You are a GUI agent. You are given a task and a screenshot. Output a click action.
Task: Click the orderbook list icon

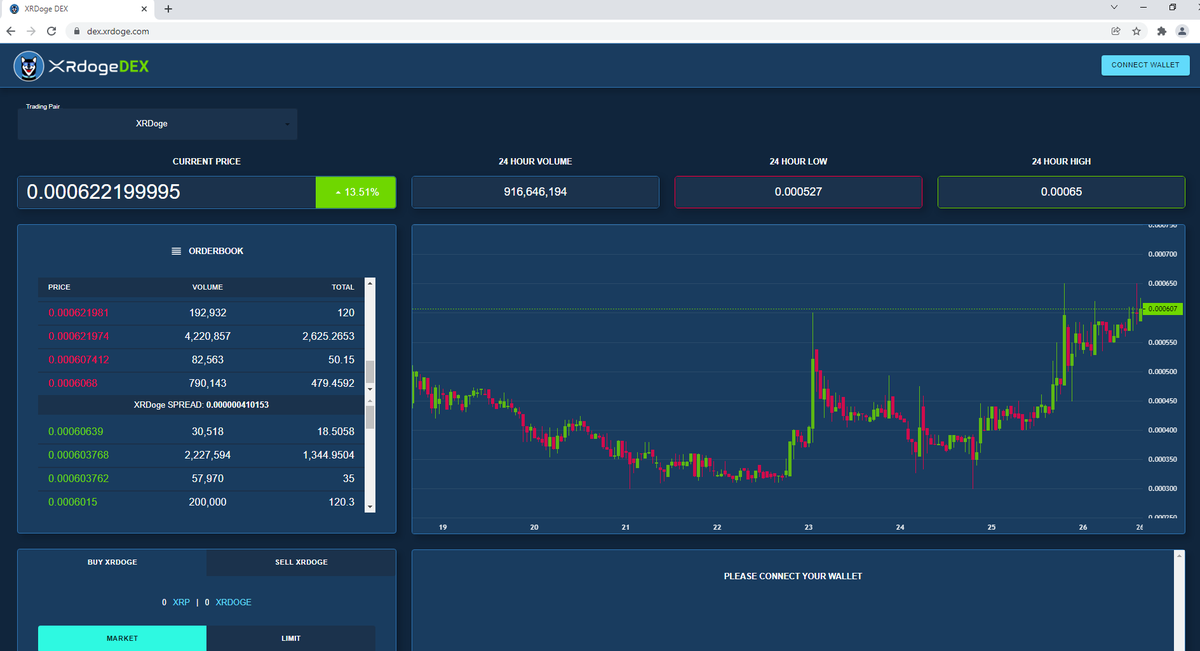[x=177, y=251]
